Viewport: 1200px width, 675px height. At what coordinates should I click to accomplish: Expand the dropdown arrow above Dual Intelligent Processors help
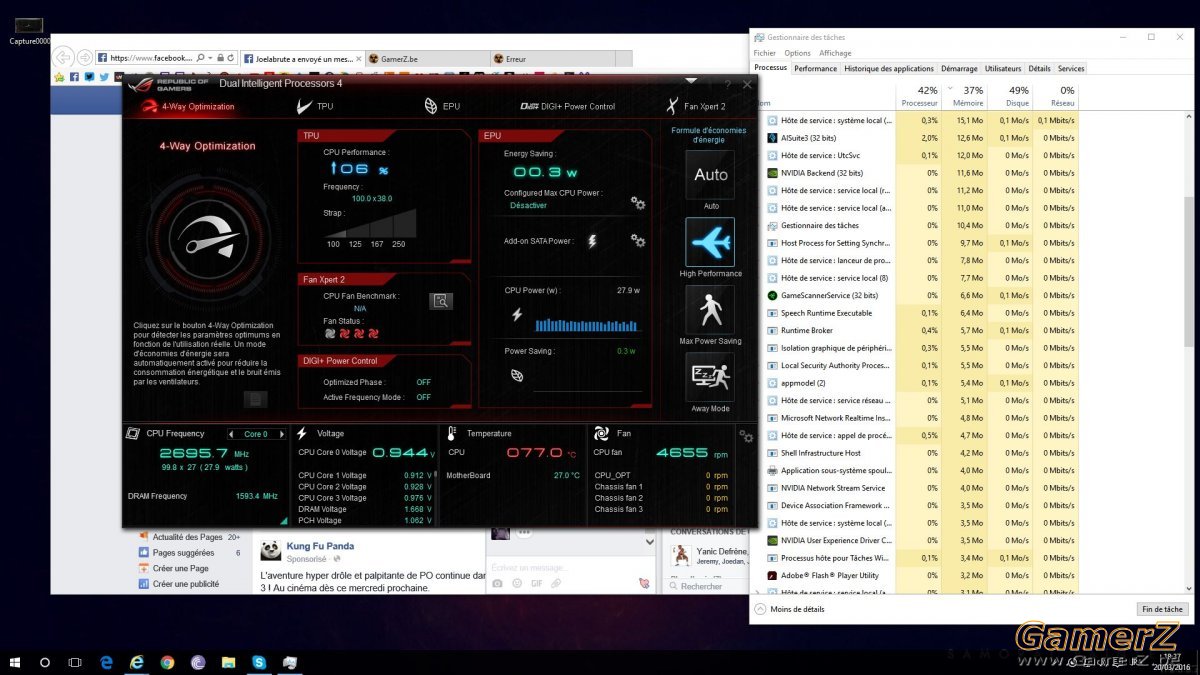point(691,81)
